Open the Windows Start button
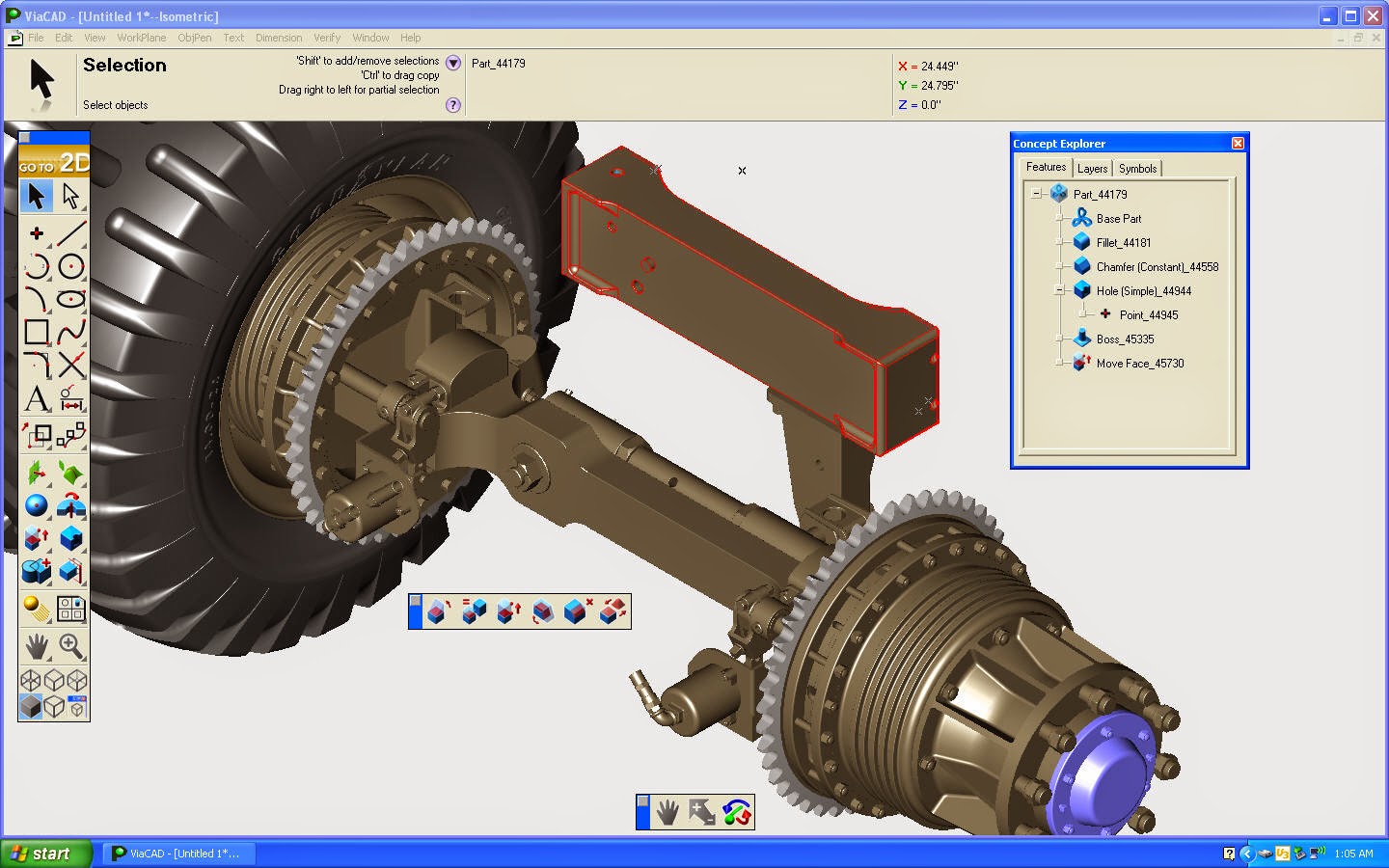Viewport: 1389px width, 868px height. coord(46,854)
